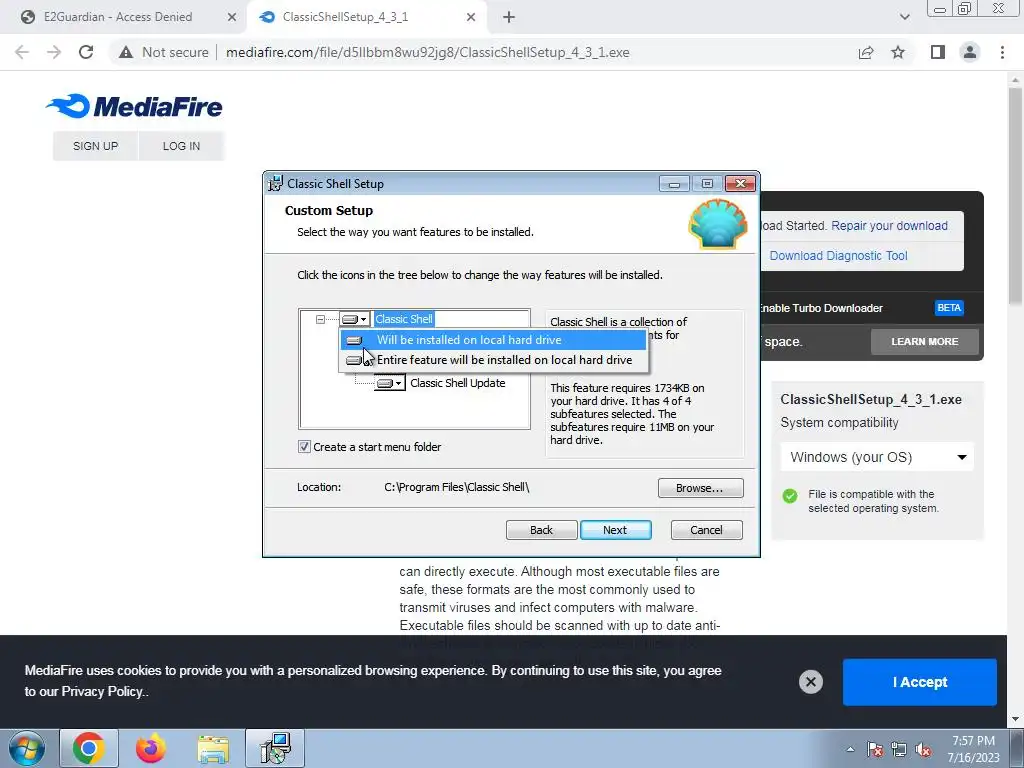Open Windows Start menu orb

27,748
